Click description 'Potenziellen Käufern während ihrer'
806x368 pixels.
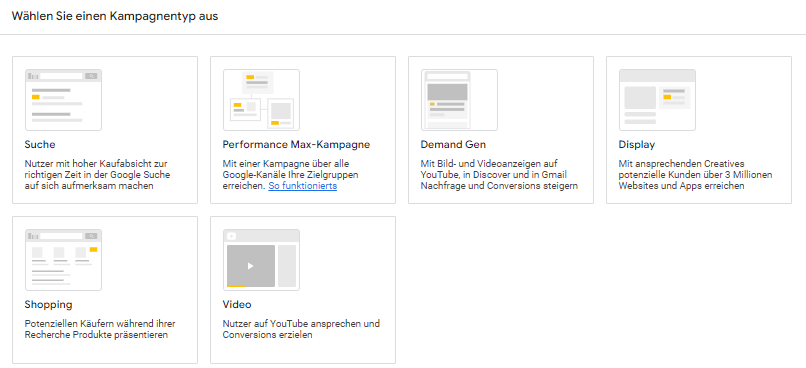pyautogui.click(x=100, y=329)
